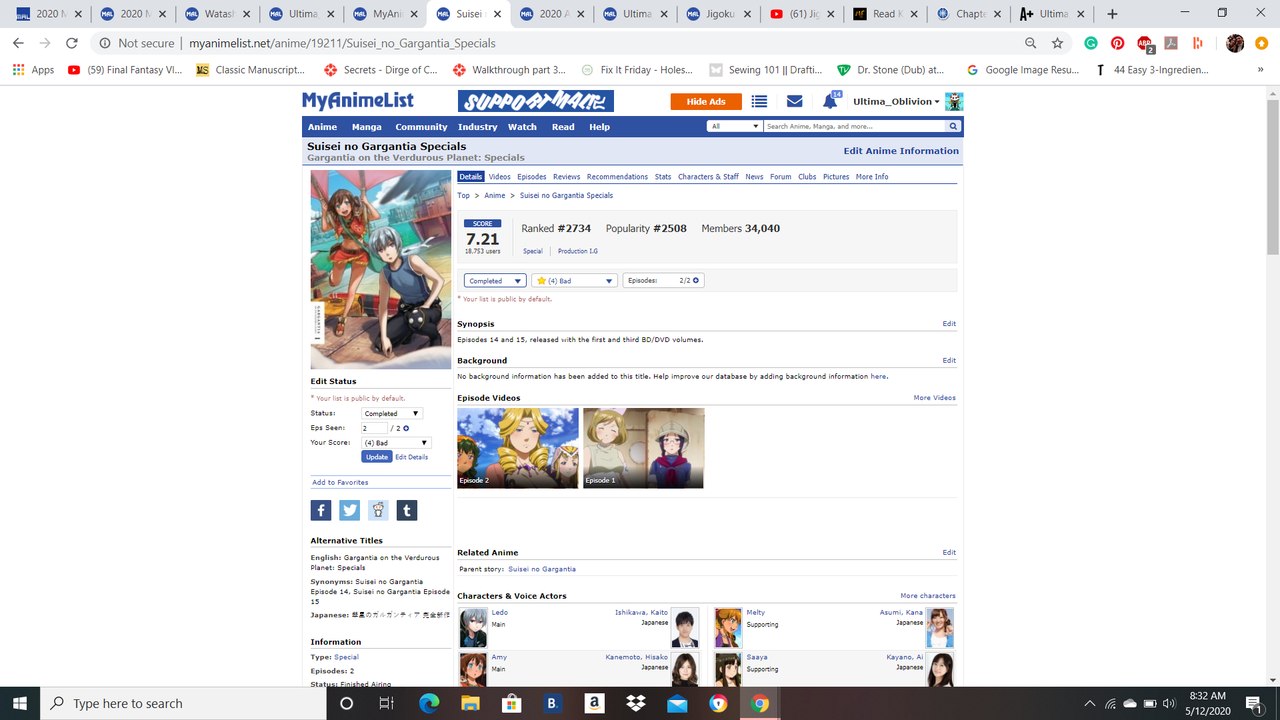The width and height of the screenshot is (1280, 720).
Task: Open Edit Details link
Action: click(x=411, y=457)
